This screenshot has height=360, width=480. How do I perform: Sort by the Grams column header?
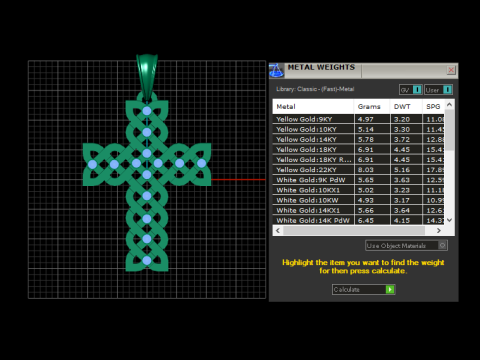pos(372,107)
